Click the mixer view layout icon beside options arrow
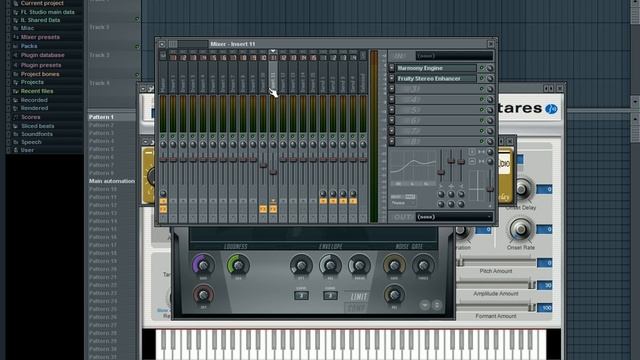Screen dimensions: 640x360 click(173, 44)
